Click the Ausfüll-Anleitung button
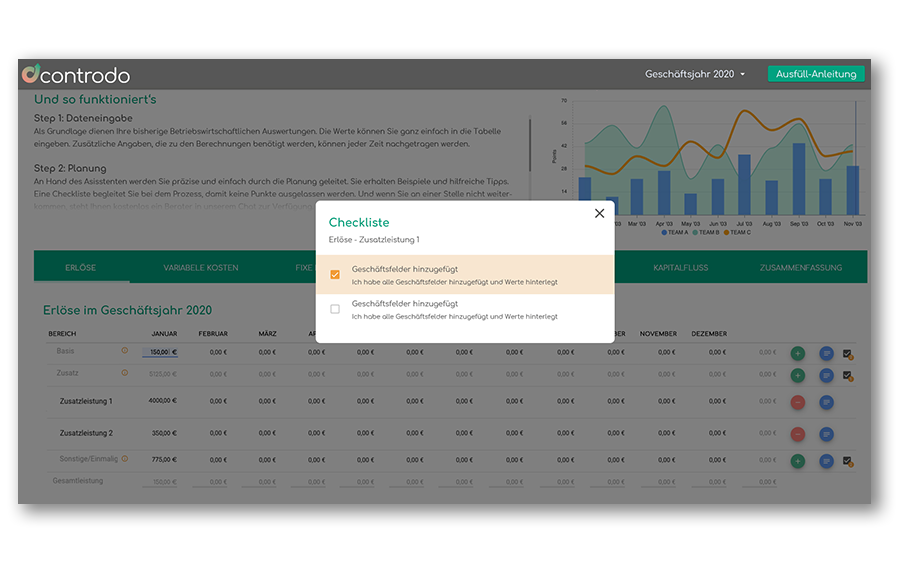900x566 pixels. pyautogui.click(x=816, y=75)
